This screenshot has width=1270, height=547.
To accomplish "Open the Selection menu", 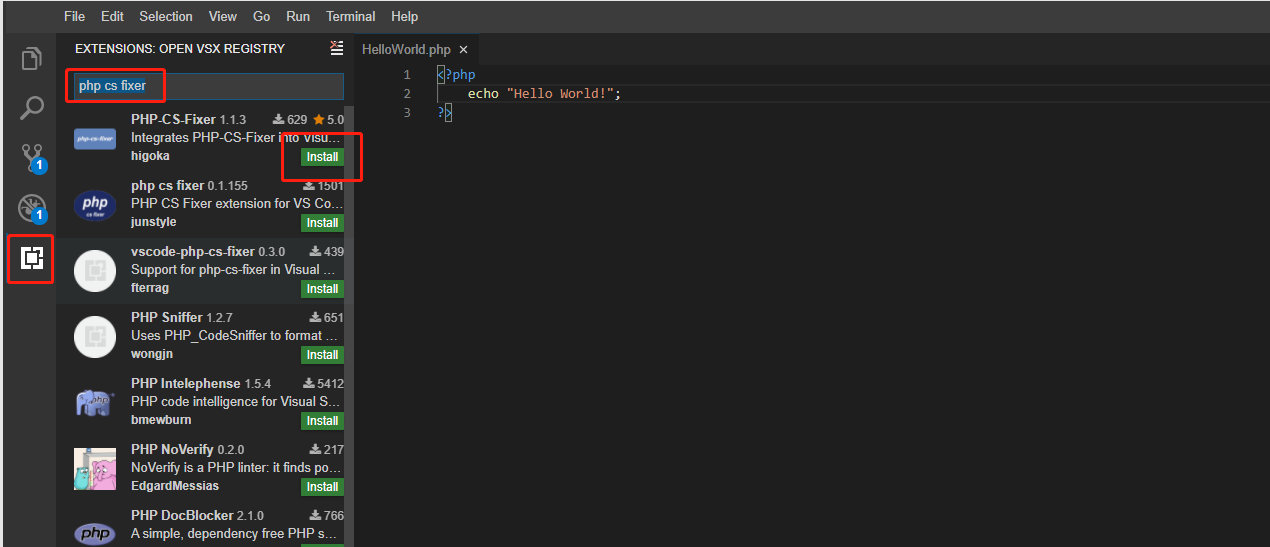I will 166,16.
